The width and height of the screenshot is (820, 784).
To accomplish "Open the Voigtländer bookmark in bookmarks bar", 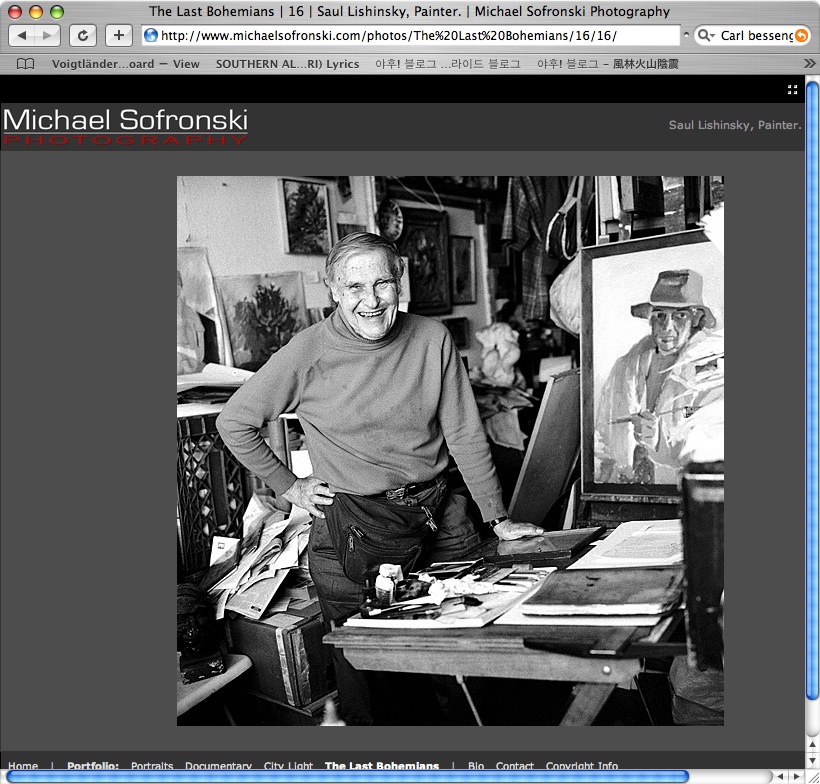I will point(125,63).
